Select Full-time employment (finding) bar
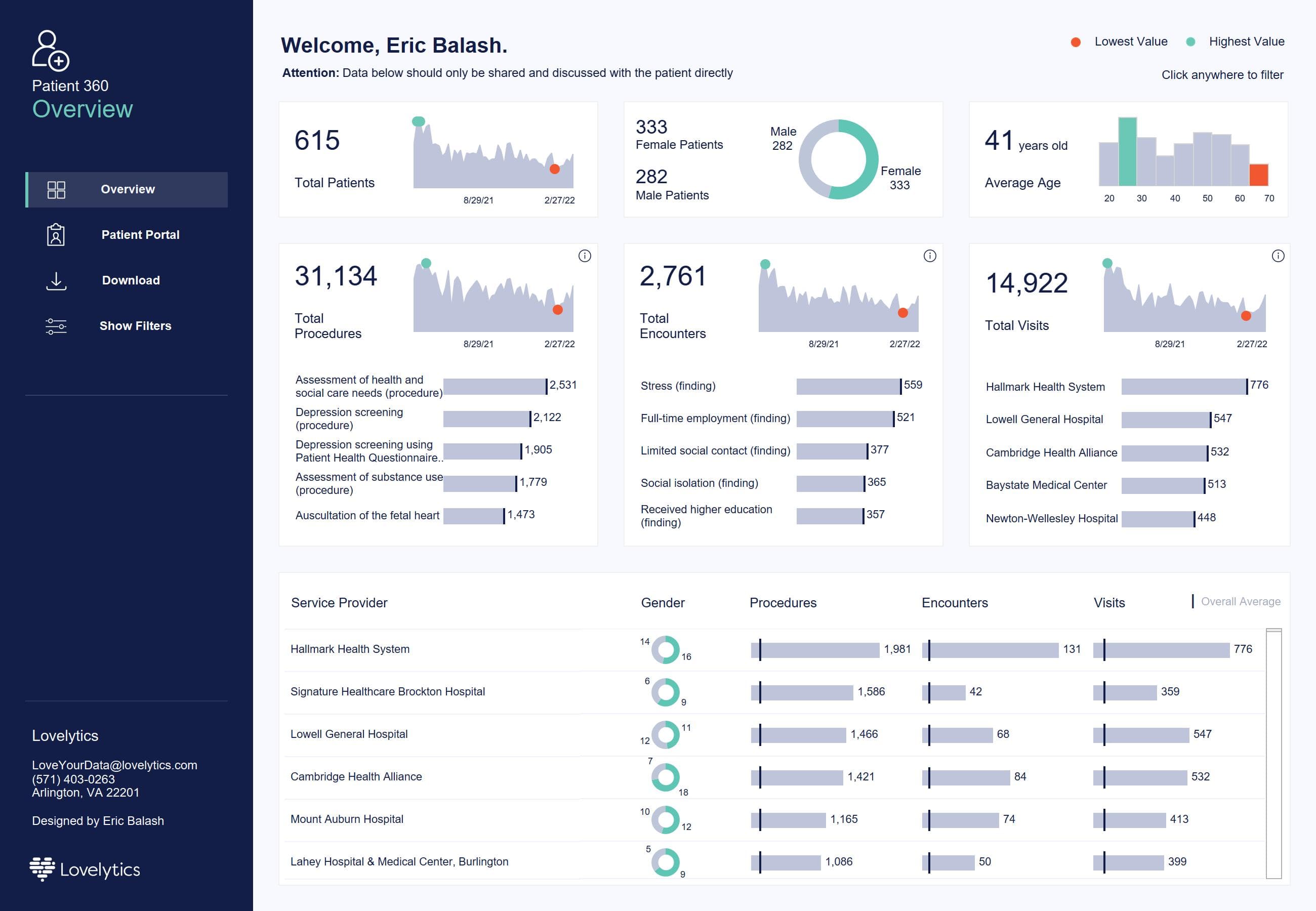This screenshot has height=911, width=1316. pos(845,419)
